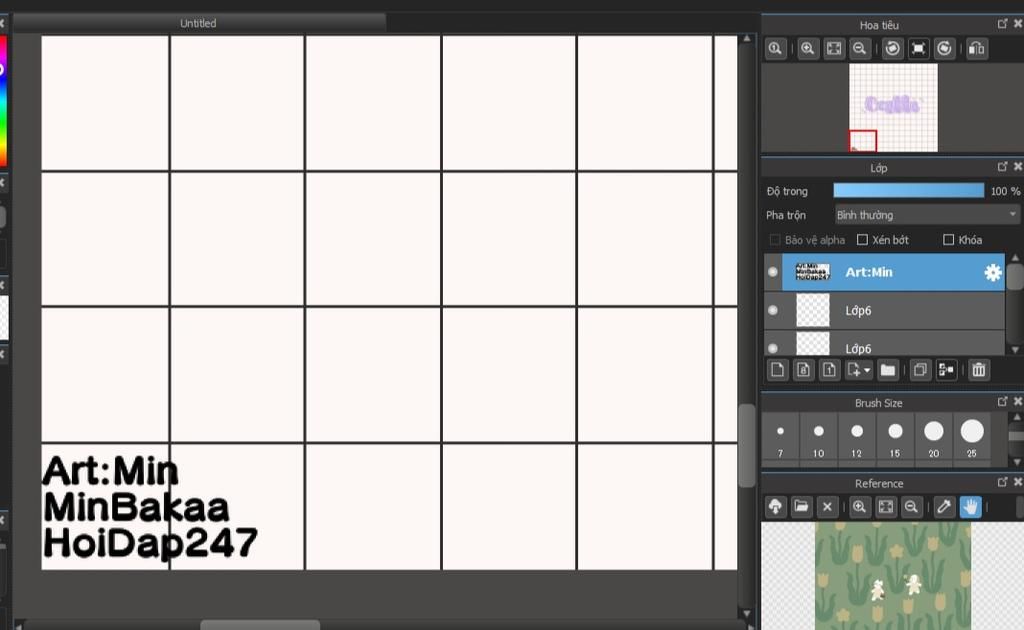Check the Bảo vệ alpha checkbox
The image size is (1024, 630).
[775, 240]
